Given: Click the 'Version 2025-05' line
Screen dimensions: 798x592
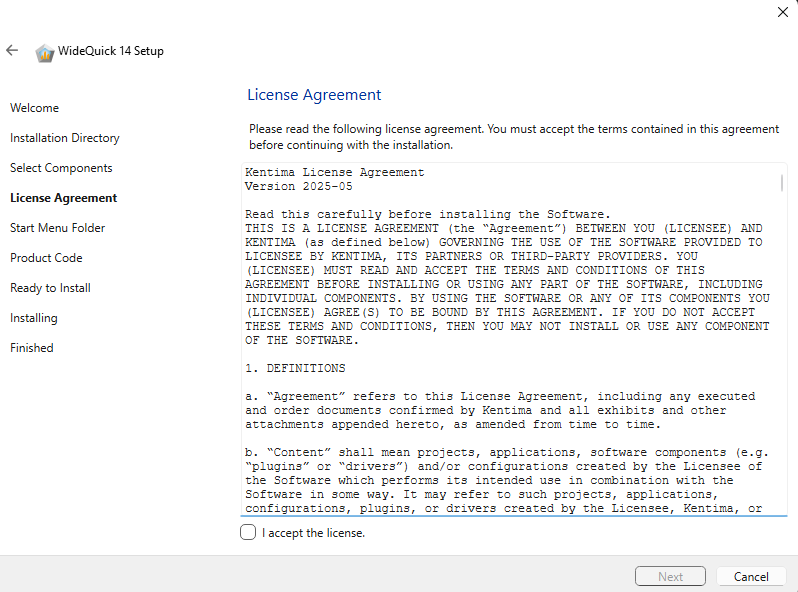Looking at the screenshot, I should click(299, 186).
